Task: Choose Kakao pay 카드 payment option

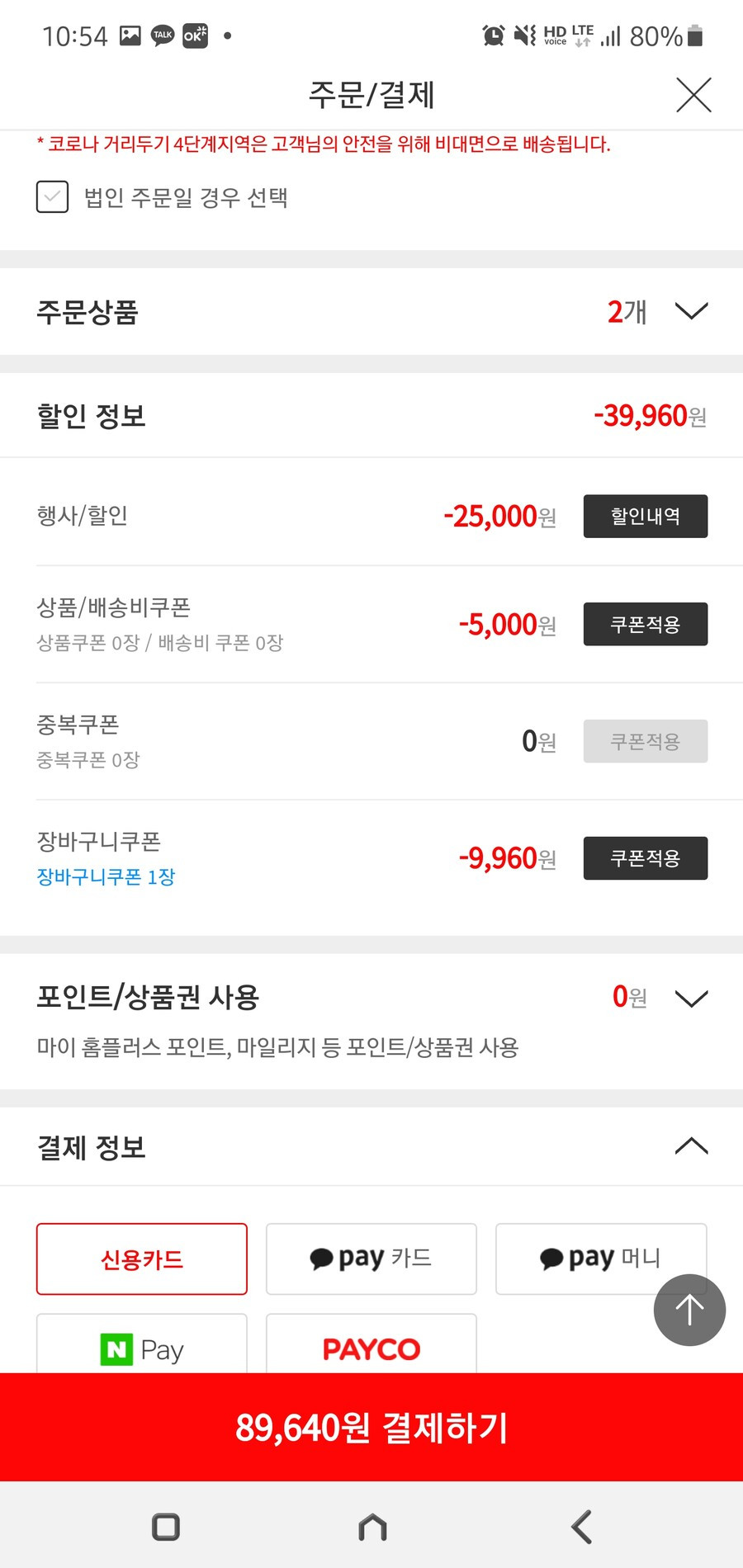Action: pyautogui.click(x=371, y=1259)
